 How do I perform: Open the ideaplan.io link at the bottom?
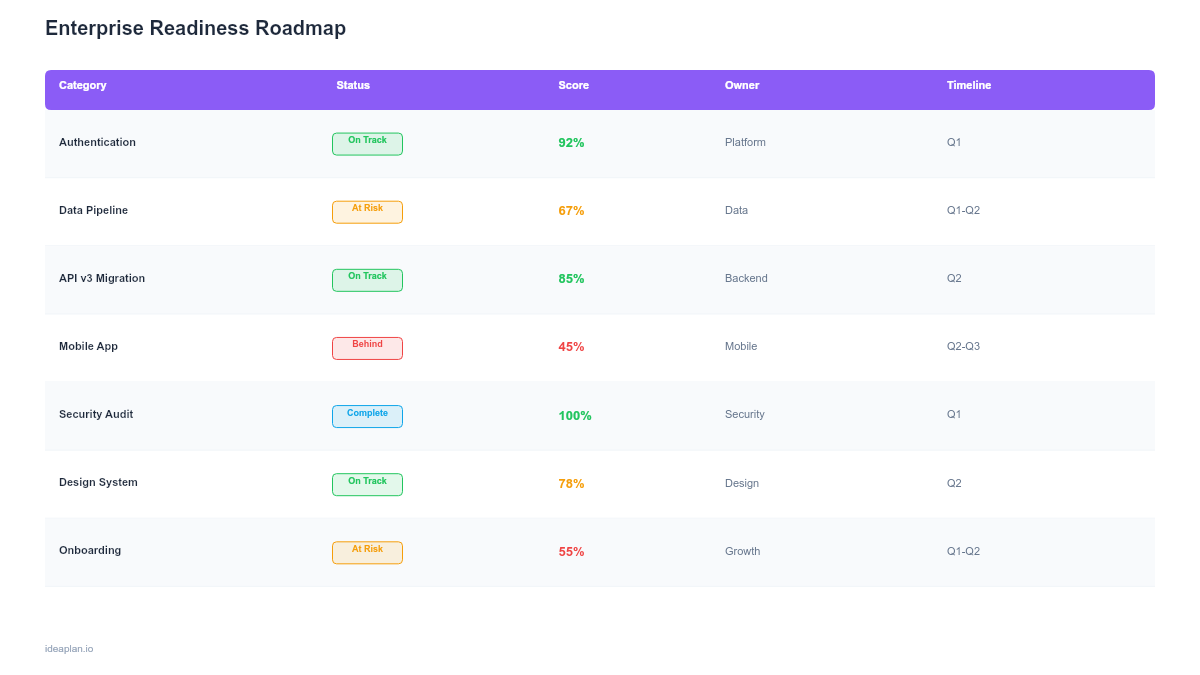pos(68,648)
